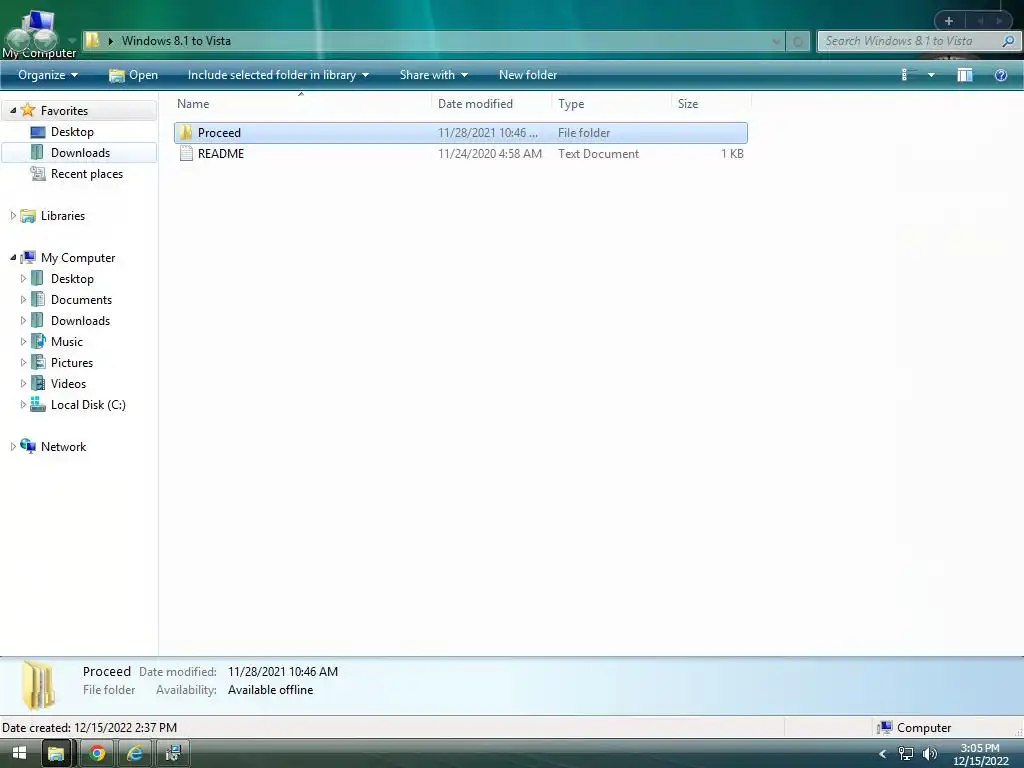Viewport: 1024px width, 768px height.
Task: Expand Local Disk (C:) node
Action: tap(24, 404)
